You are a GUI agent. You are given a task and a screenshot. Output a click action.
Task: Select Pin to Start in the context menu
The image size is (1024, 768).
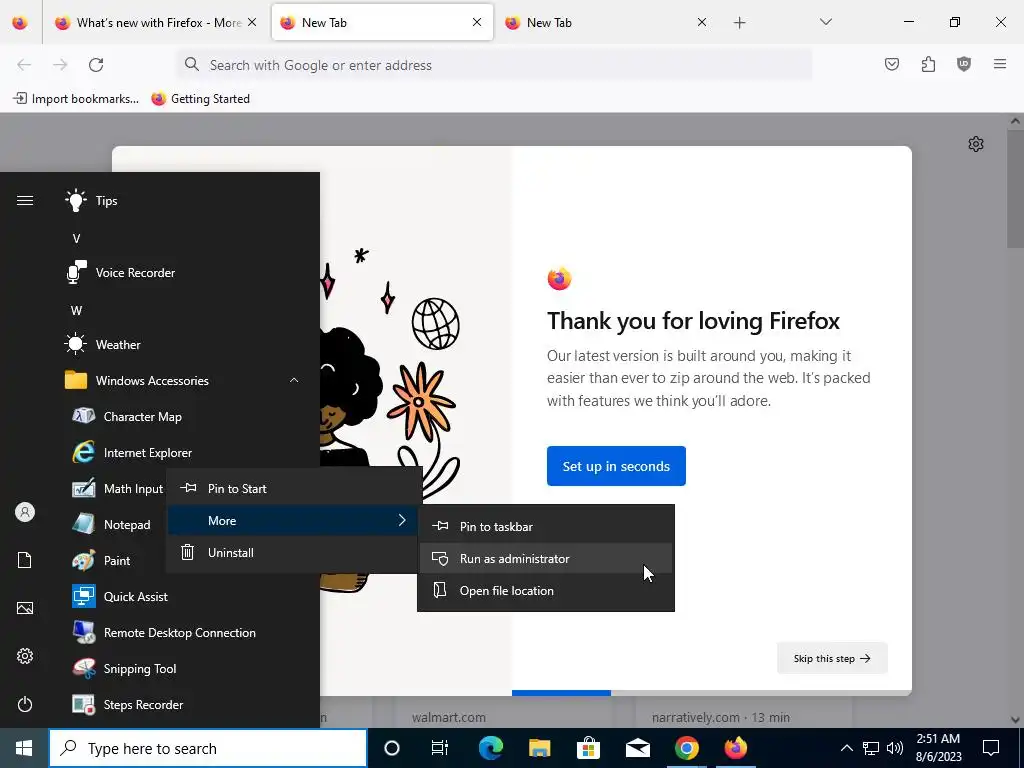point(293,488)
